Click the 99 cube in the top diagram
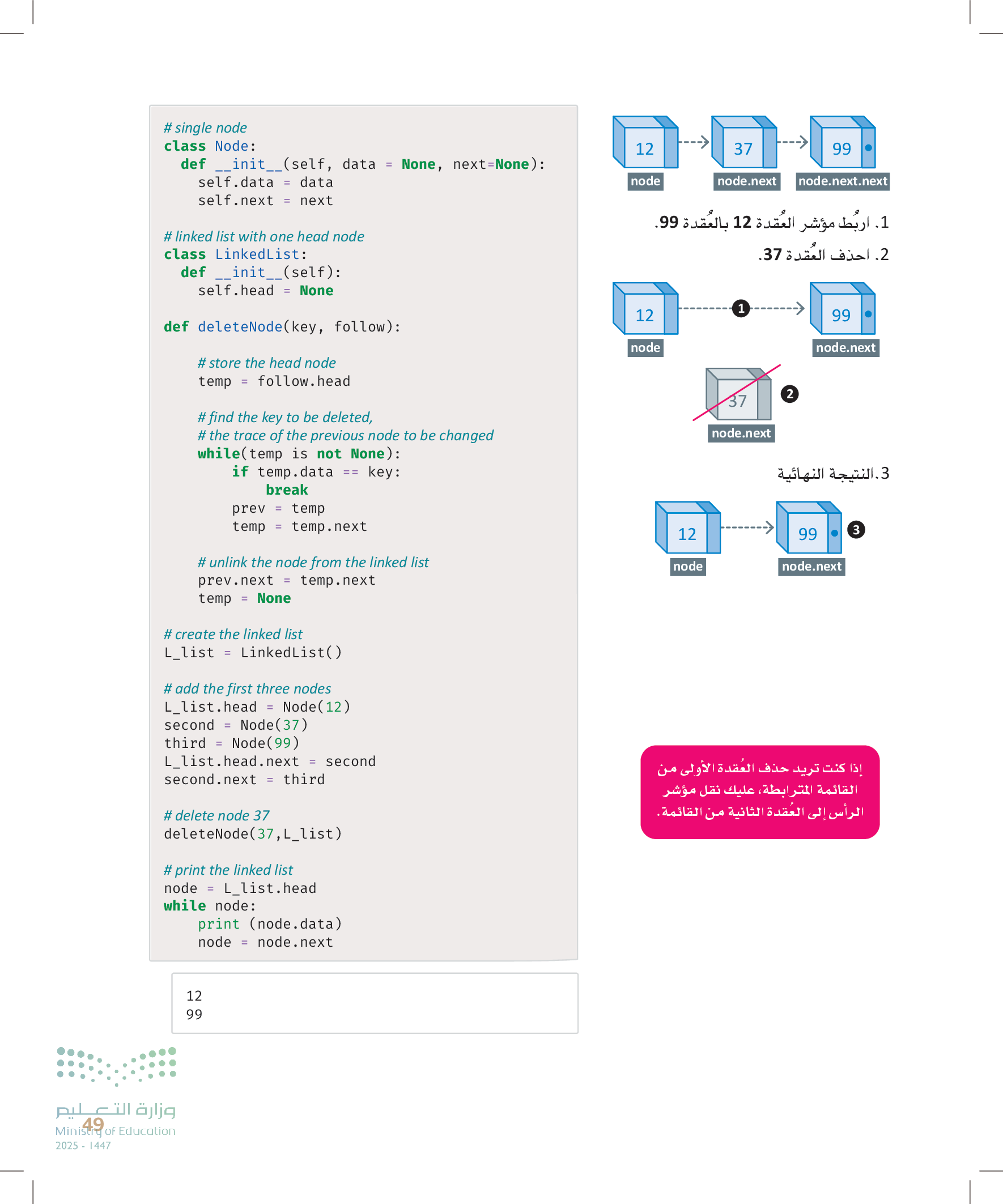The image size is (1003, 1204). tap(842, 143)
